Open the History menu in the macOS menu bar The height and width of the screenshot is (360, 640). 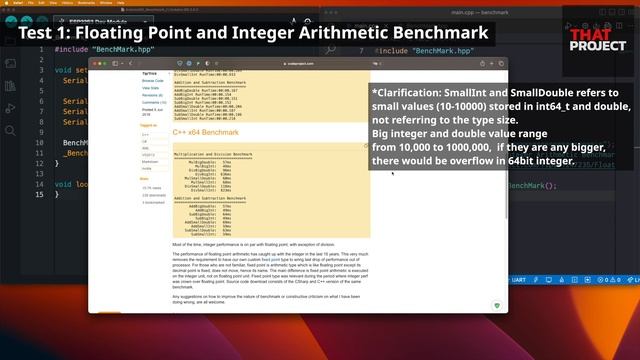point(67,3)
